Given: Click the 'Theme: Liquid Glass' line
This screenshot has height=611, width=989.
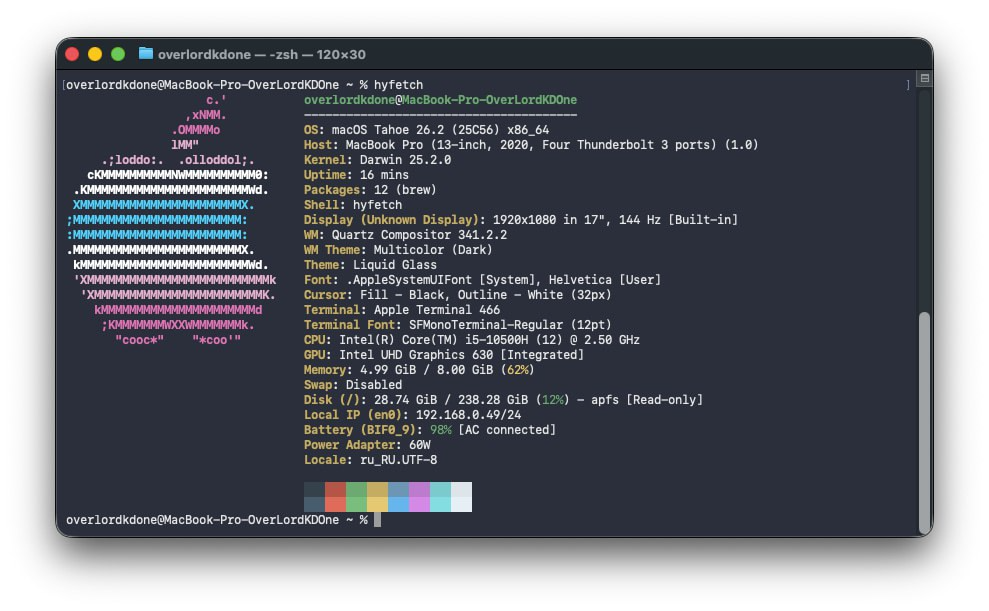Looking at the screenshot, I should (x=370, y=265).
